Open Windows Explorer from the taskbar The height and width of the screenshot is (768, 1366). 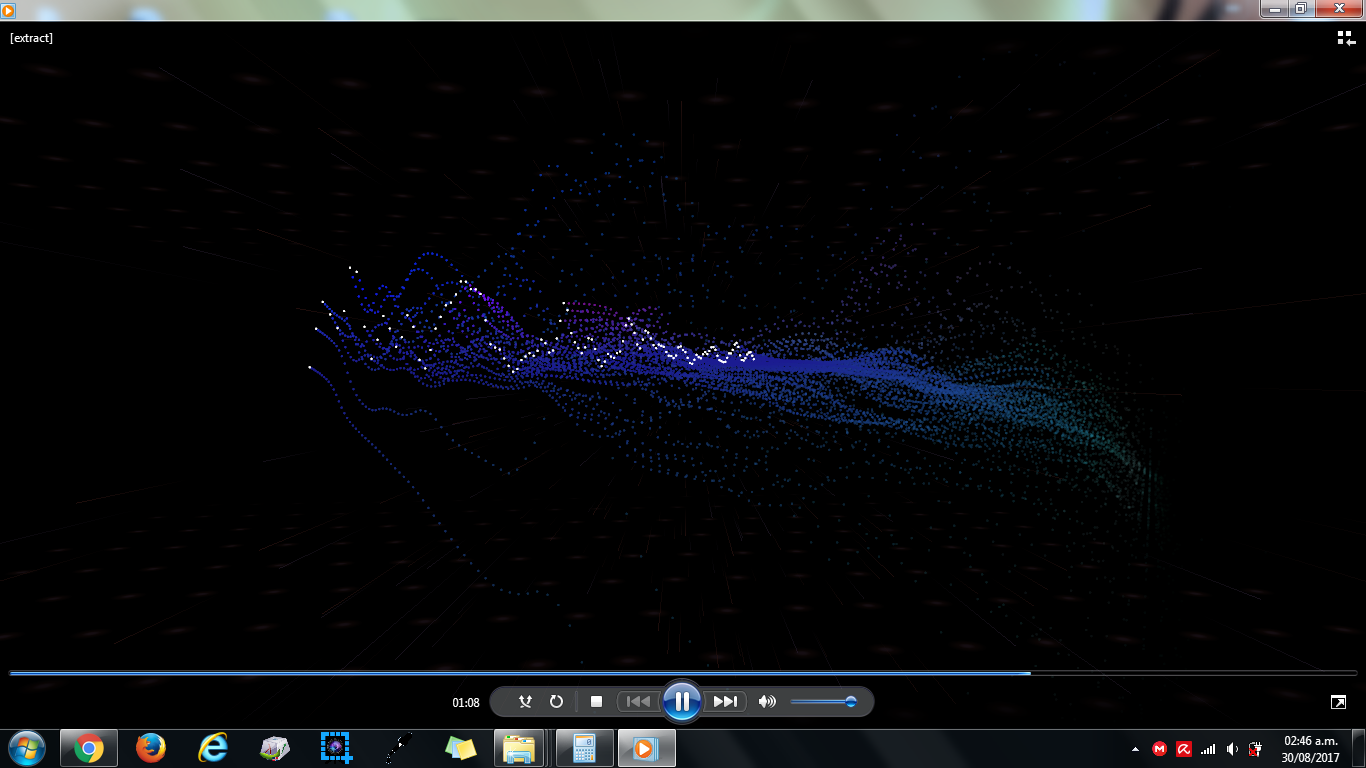tap(519, 748)
